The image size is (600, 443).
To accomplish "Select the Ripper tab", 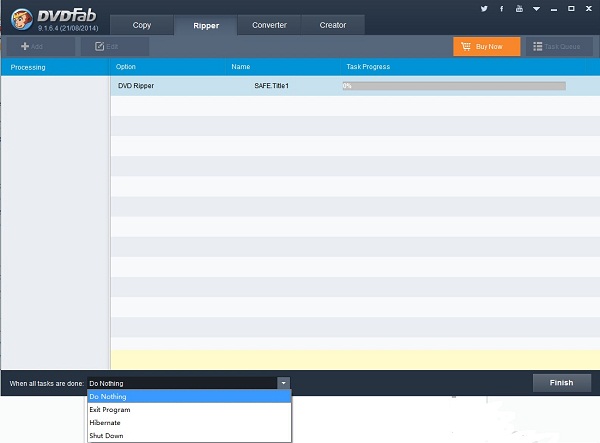I will click(206, 26).
